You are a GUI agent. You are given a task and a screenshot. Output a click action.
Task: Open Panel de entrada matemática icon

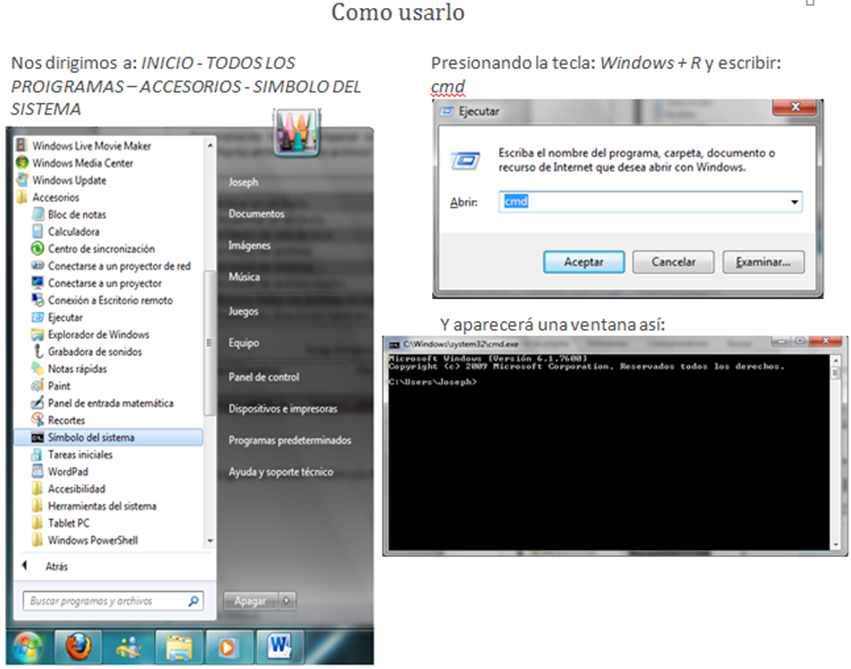37,403
